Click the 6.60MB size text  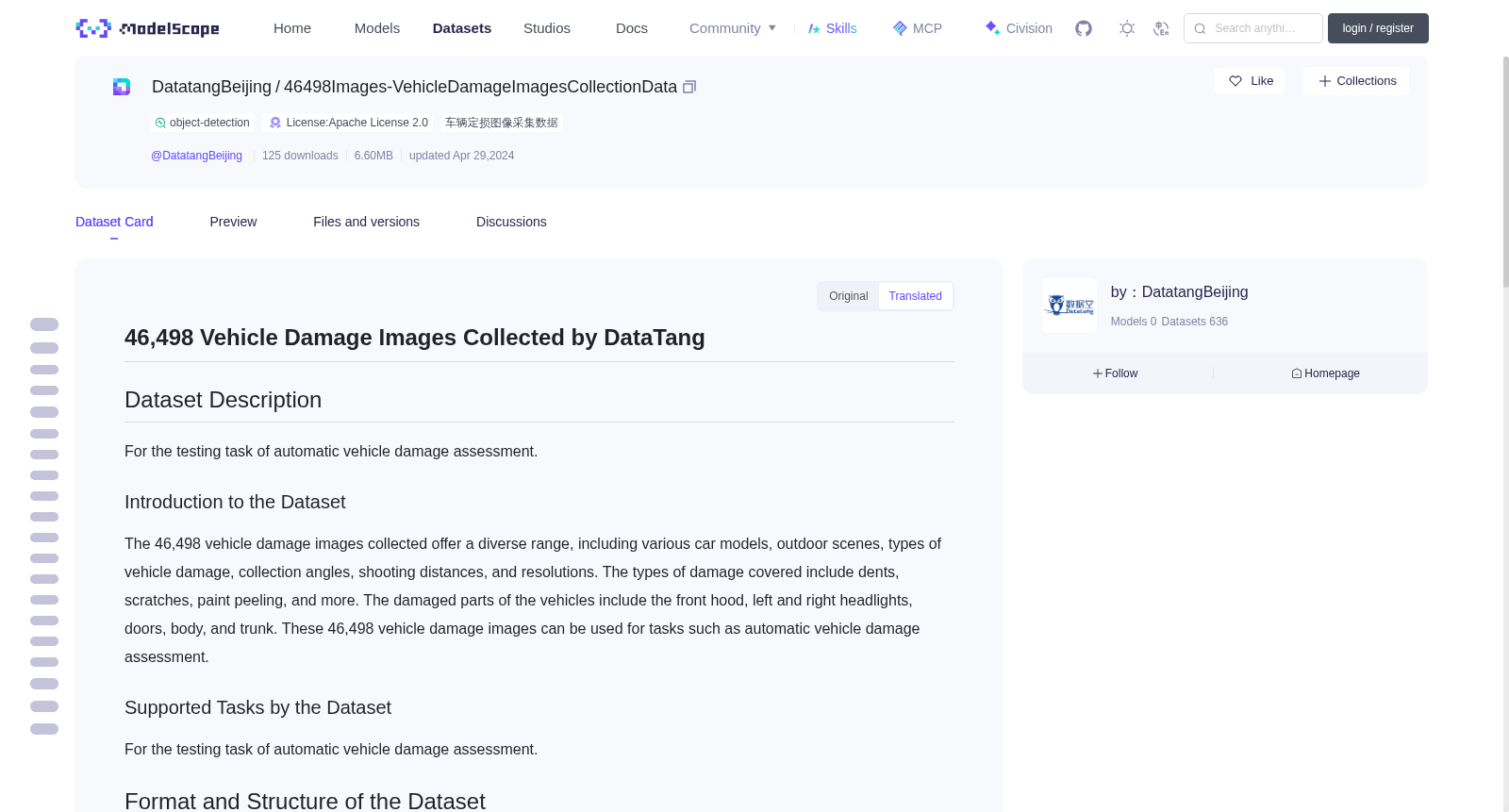point(373,156)
